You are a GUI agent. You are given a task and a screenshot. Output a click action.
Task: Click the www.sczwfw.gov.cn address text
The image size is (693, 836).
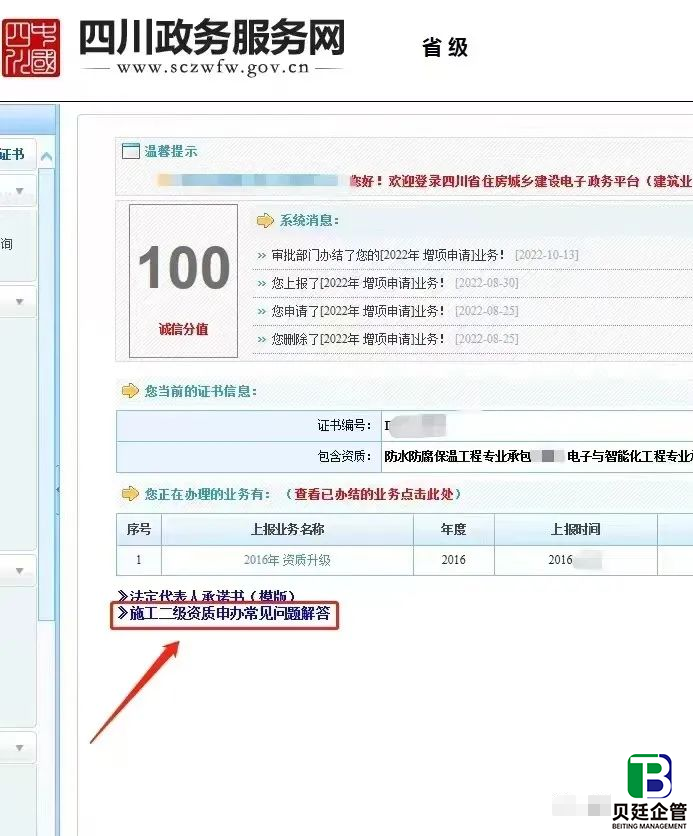(x=213, y=67)
